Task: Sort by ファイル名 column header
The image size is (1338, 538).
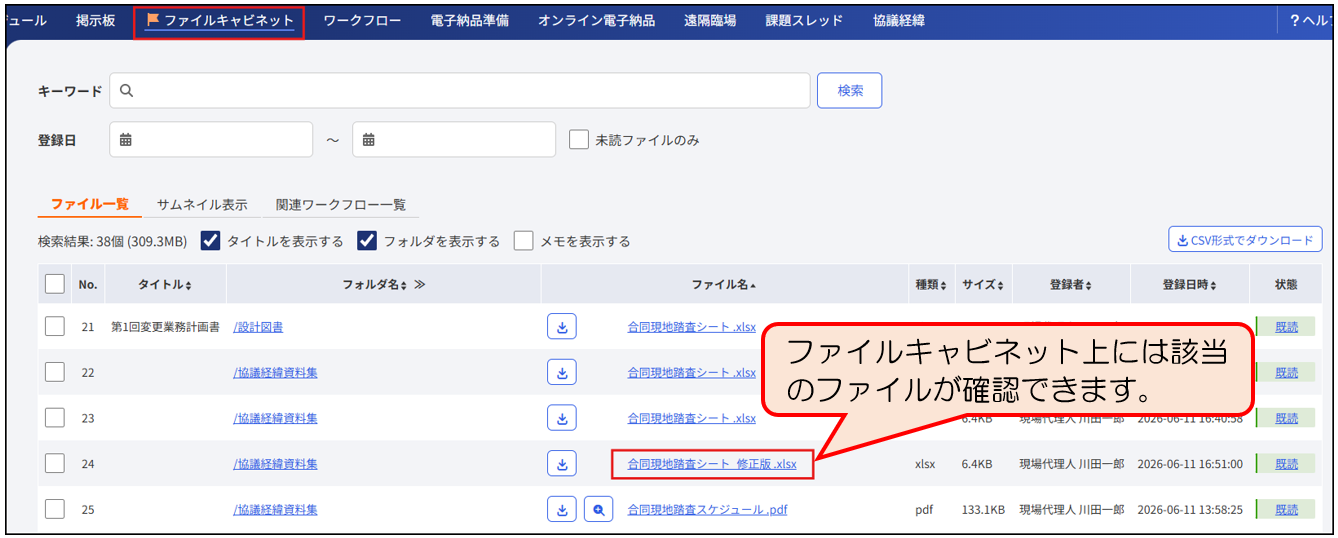Action: coord(724,285)
